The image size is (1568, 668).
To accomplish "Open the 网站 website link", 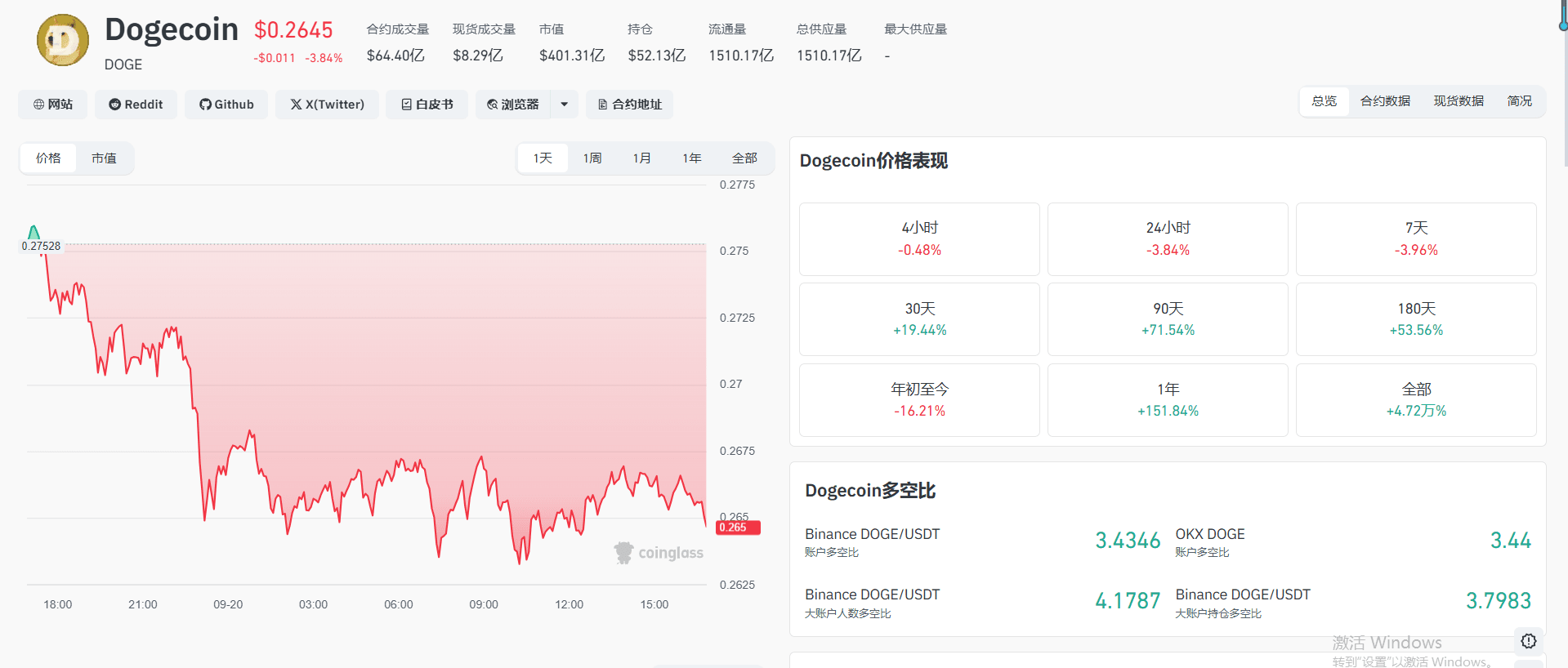I will pos(52,105).
